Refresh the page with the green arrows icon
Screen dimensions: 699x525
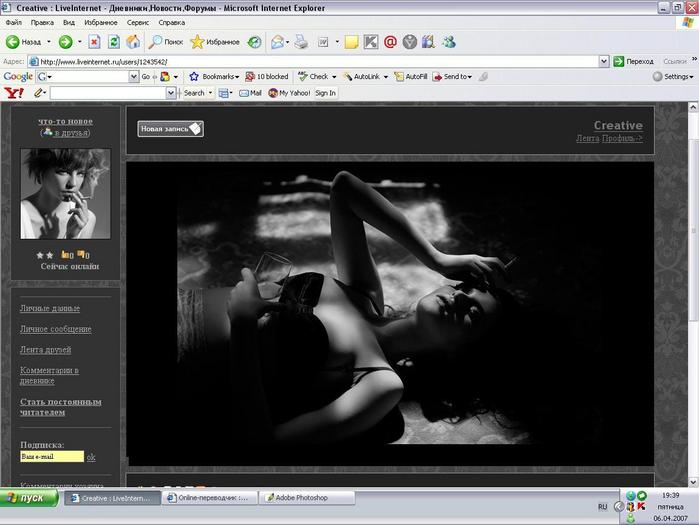point(114,42)
